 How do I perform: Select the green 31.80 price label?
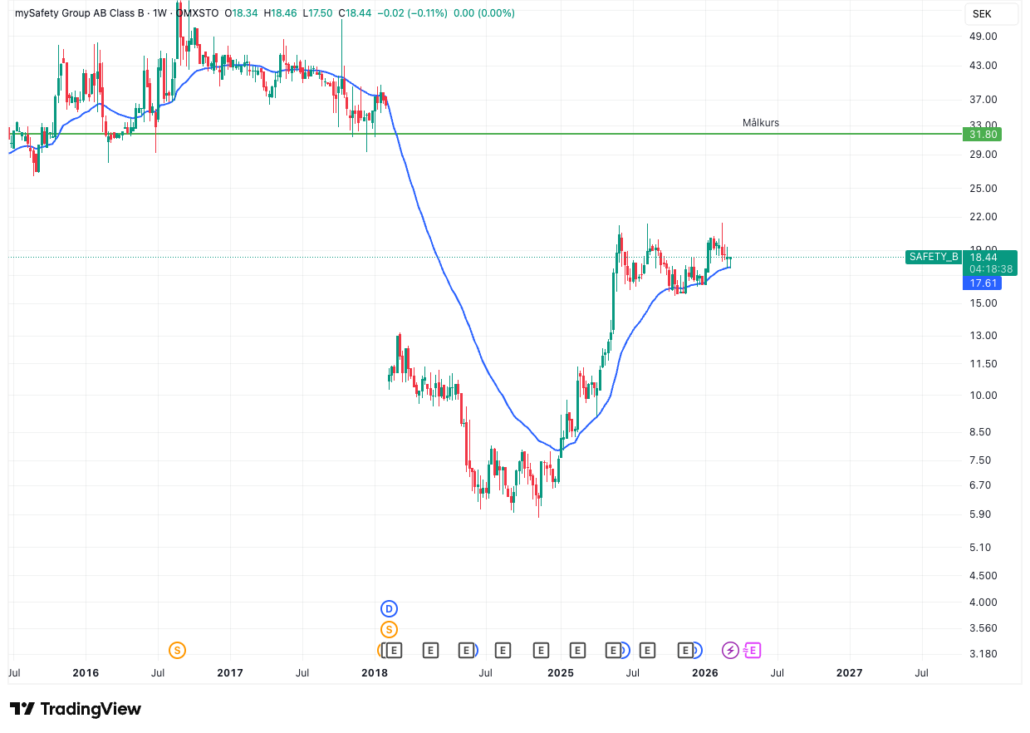click(979, 134)
